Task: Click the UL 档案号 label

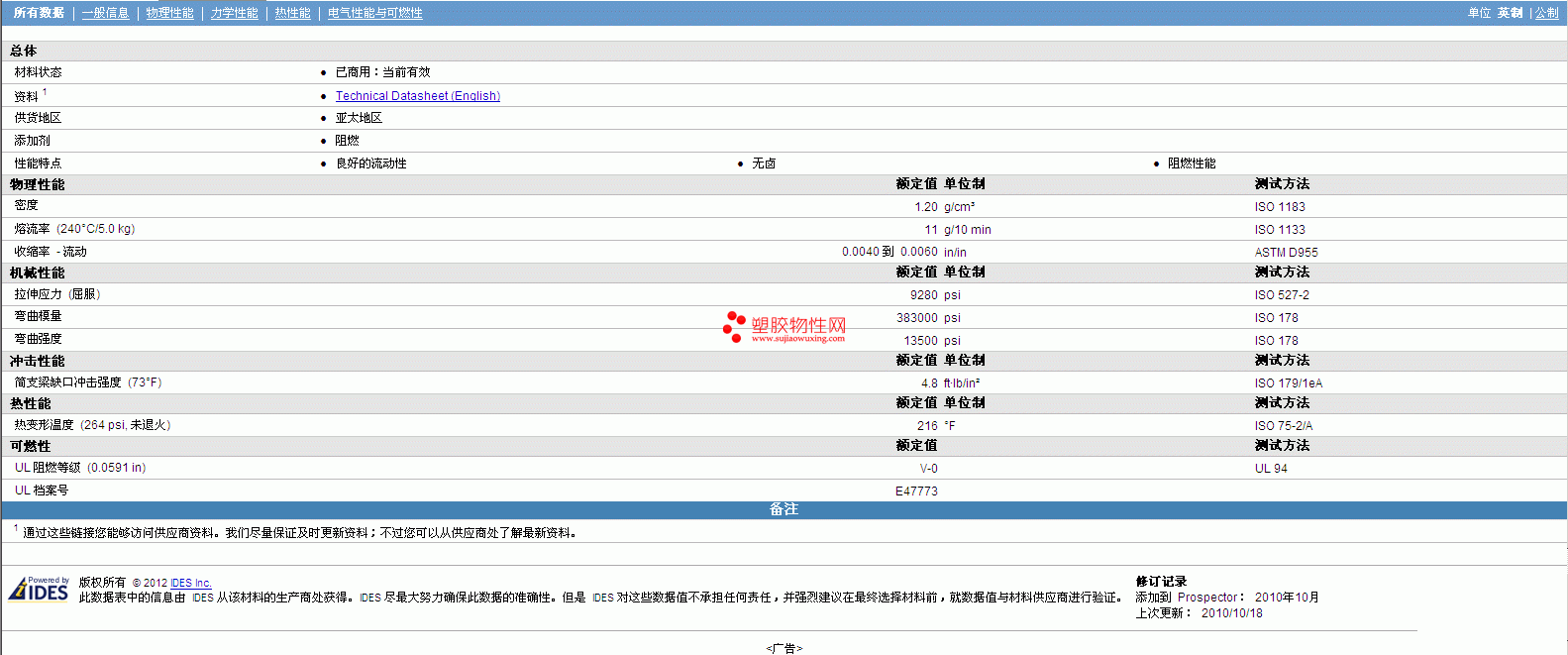Action: tap(41, 491)
